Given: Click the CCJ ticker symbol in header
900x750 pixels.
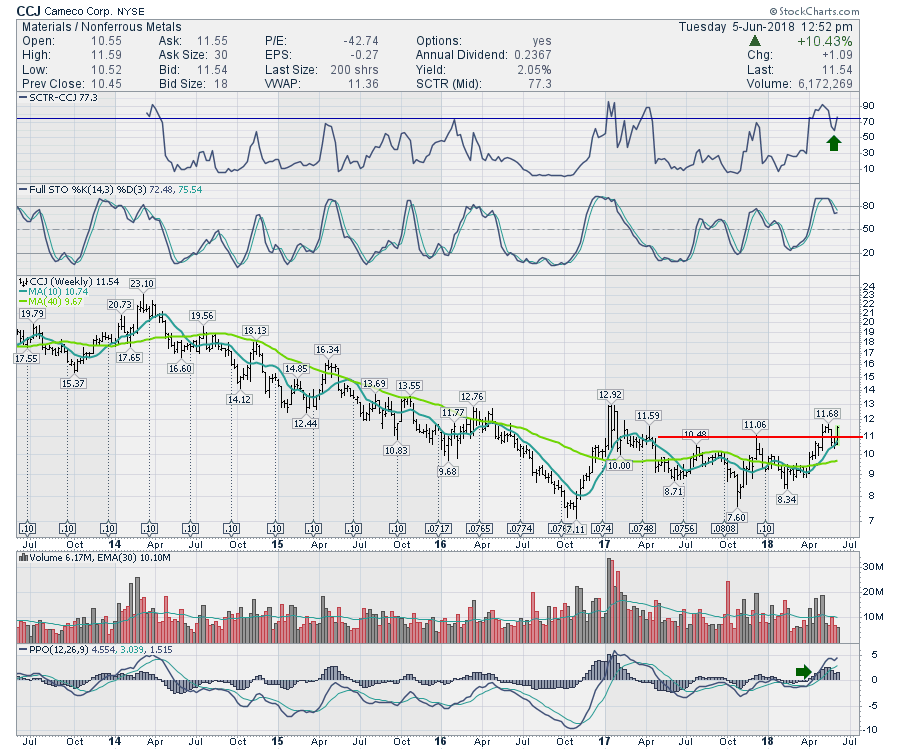Looking at the screenshot, I should 31,11.
